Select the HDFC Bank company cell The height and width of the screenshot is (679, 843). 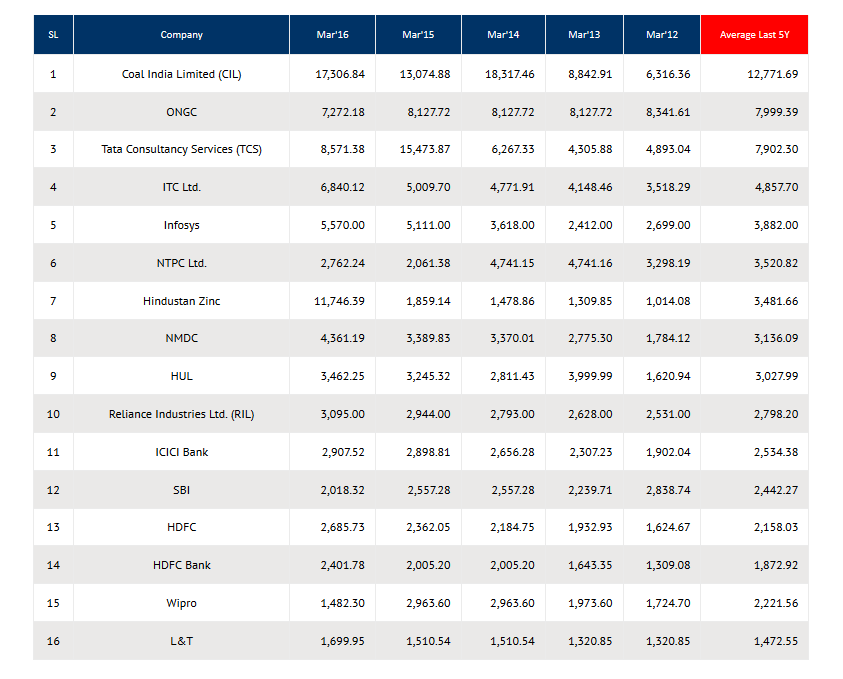182,565
